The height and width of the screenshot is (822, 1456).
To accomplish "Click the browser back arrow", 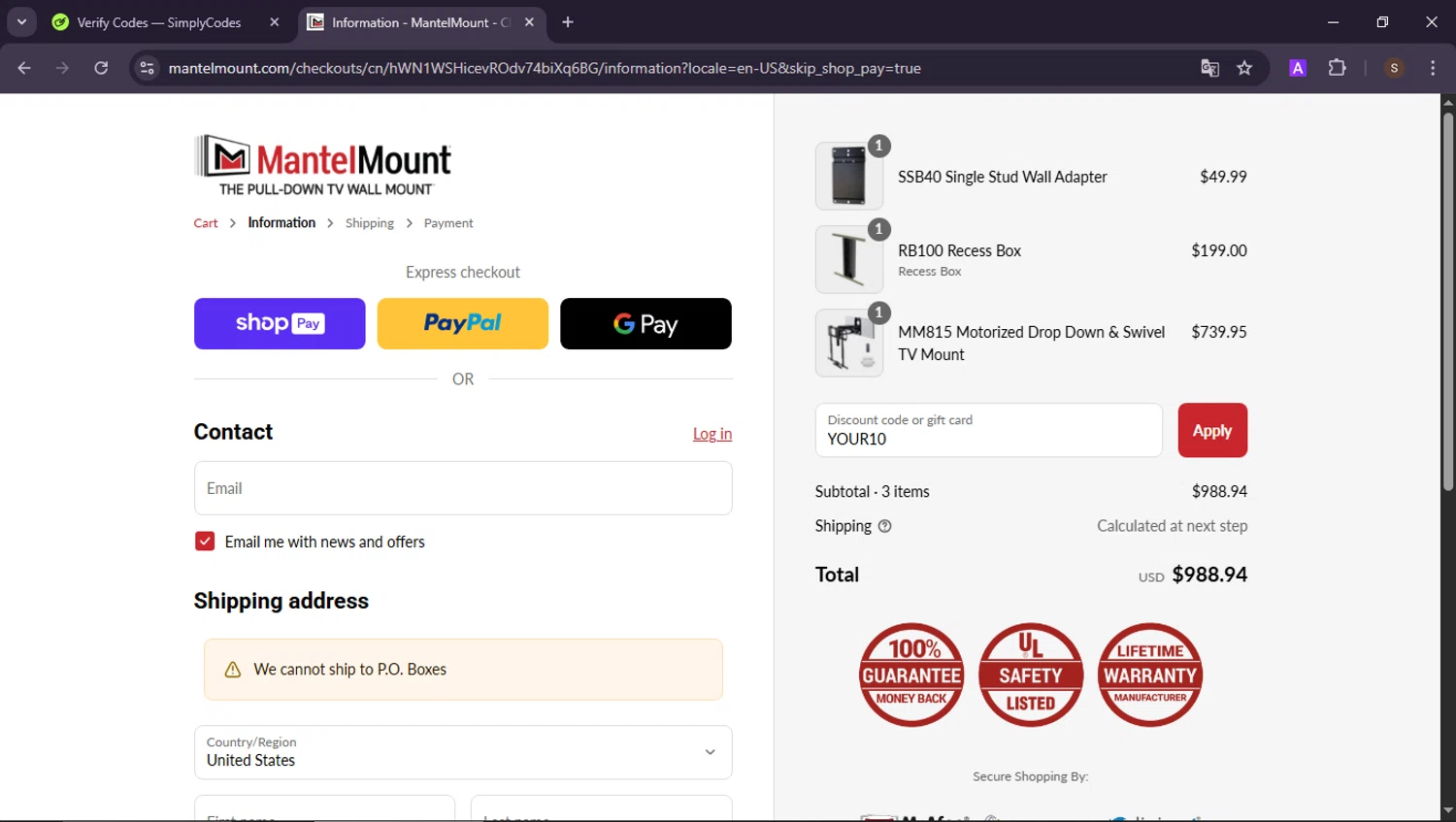I will pos(24,68).
